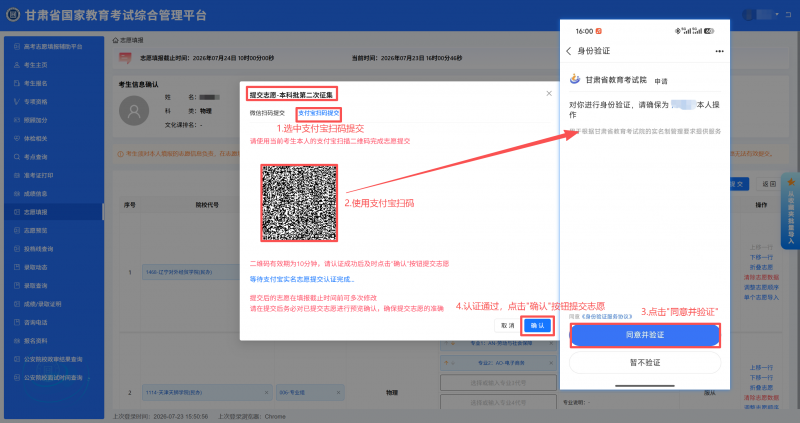800x423 pixels.
Task: Remove the 006-专业组 tag with its X
Action: (x=338, y=392)
